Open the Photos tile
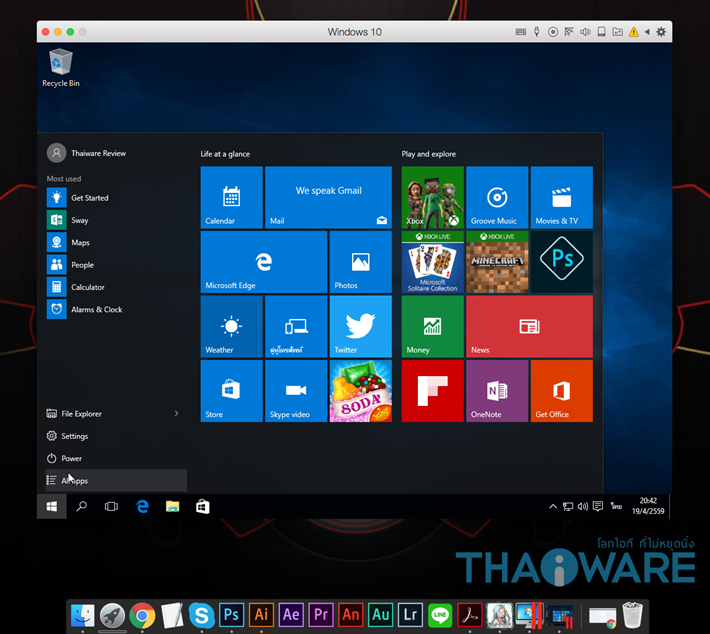 [x=360, y=262]
